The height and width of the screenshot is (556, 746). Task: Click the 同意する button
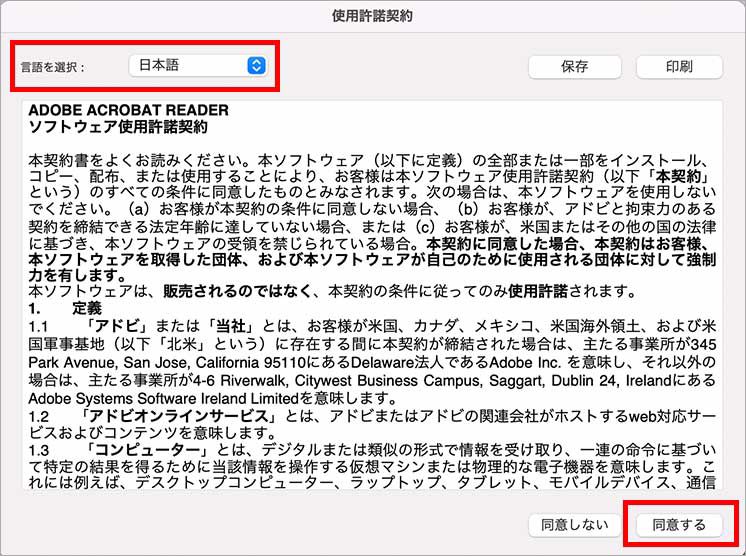(x=679, y=525)
